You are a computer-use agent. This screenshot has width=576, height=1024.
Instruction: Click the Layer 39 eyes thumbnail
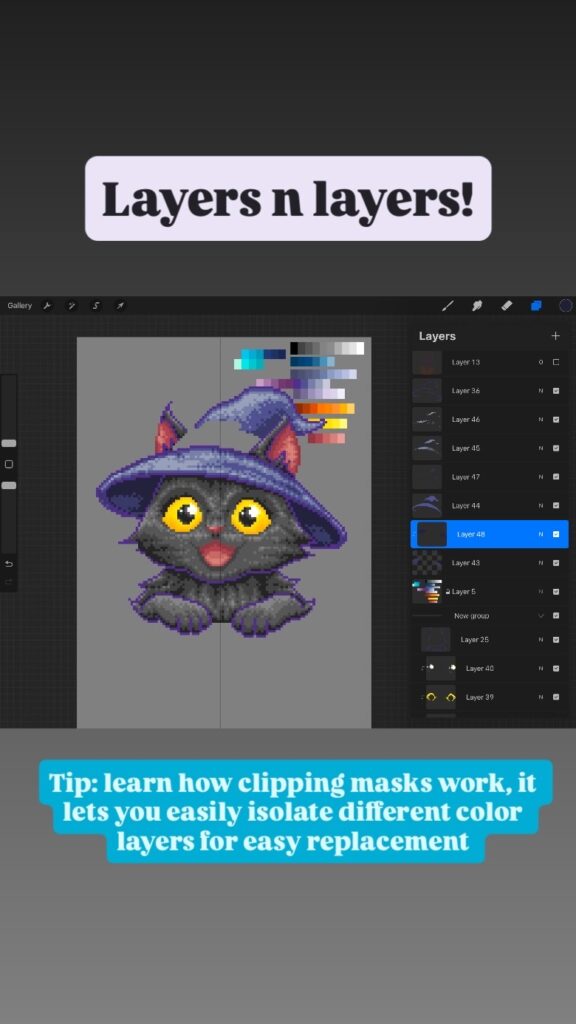click(x=441, y=697)
